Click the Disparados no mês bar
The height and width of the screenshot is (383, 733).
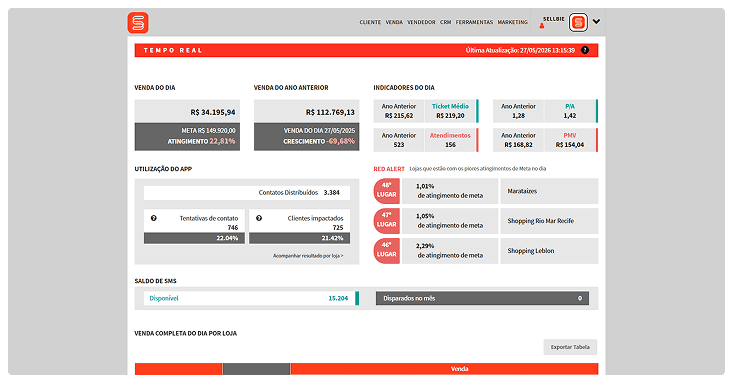click(482, 298)
